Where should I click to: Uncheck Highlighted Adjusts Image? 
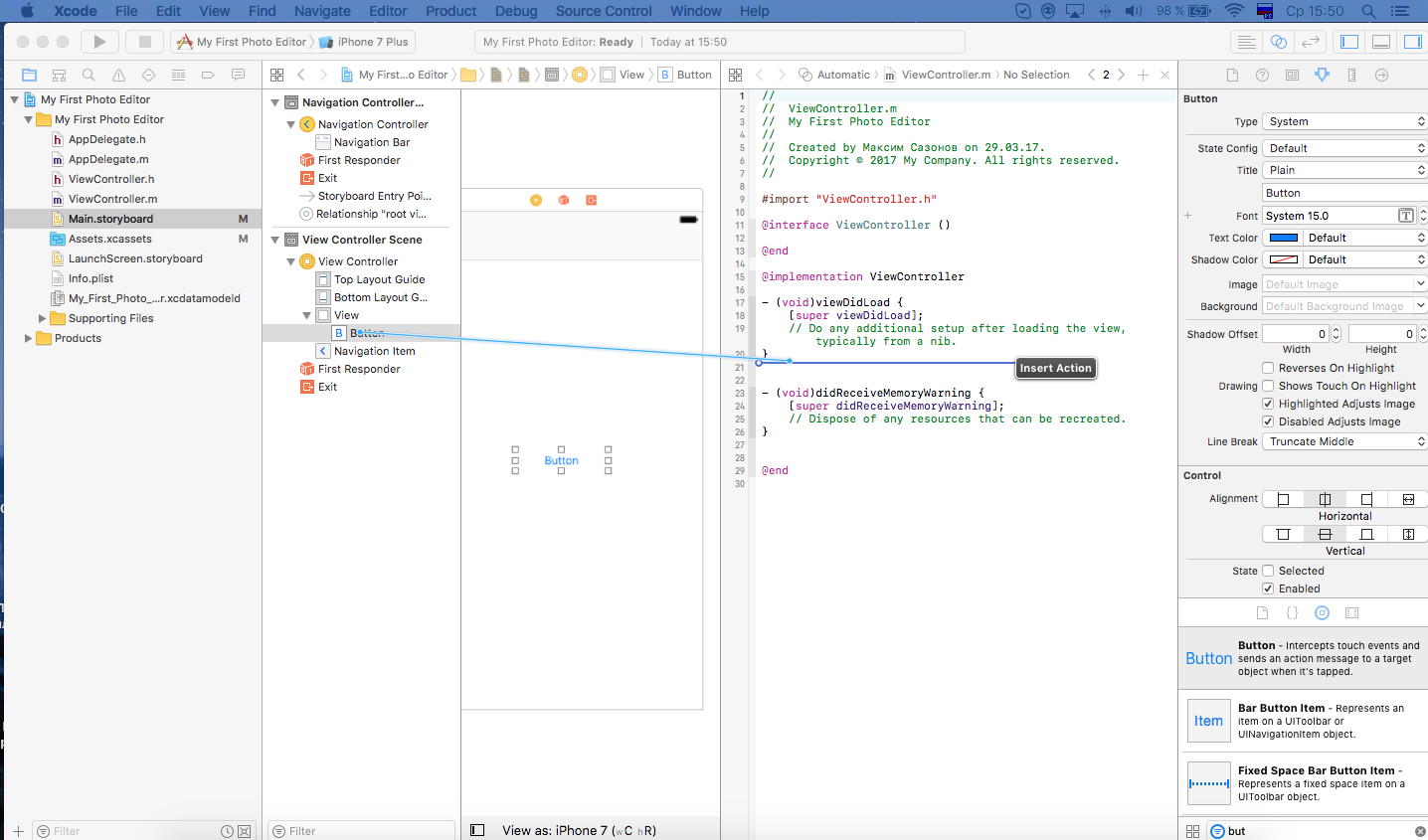pyautogui.click(x=1268, y=404)
